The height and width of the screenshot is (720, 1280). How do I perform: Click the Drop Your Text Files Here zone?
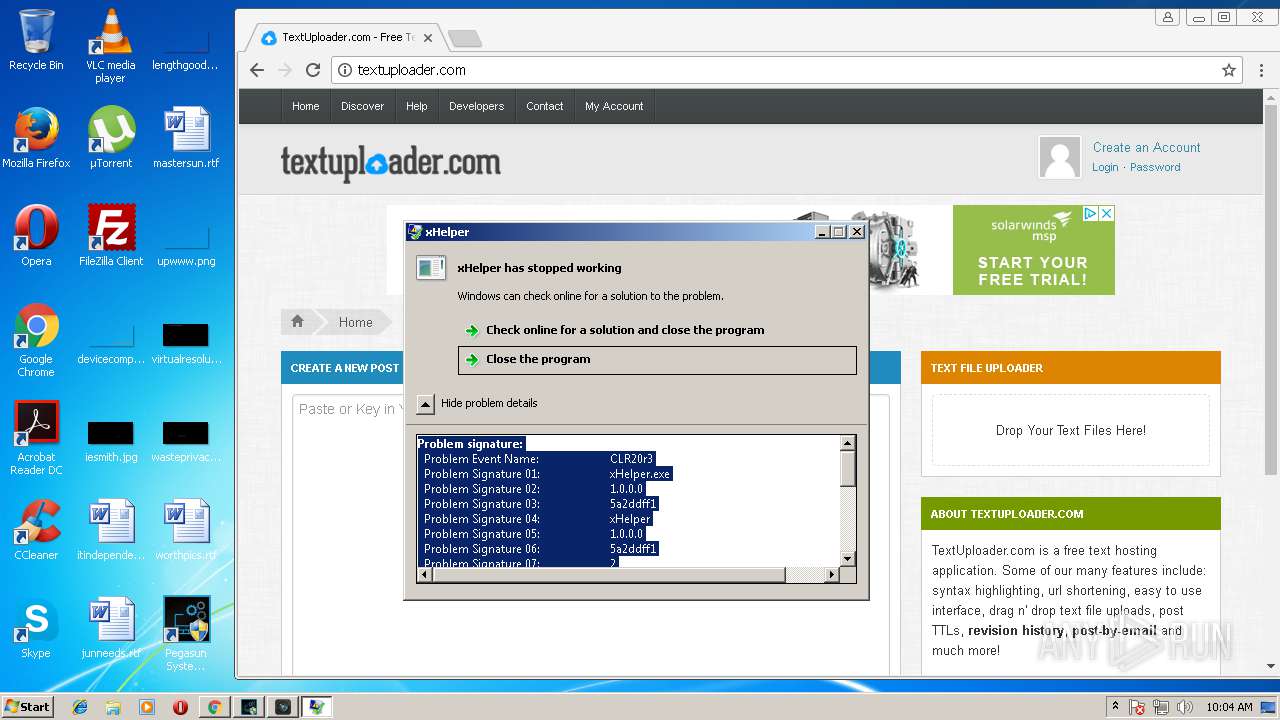1071,430
